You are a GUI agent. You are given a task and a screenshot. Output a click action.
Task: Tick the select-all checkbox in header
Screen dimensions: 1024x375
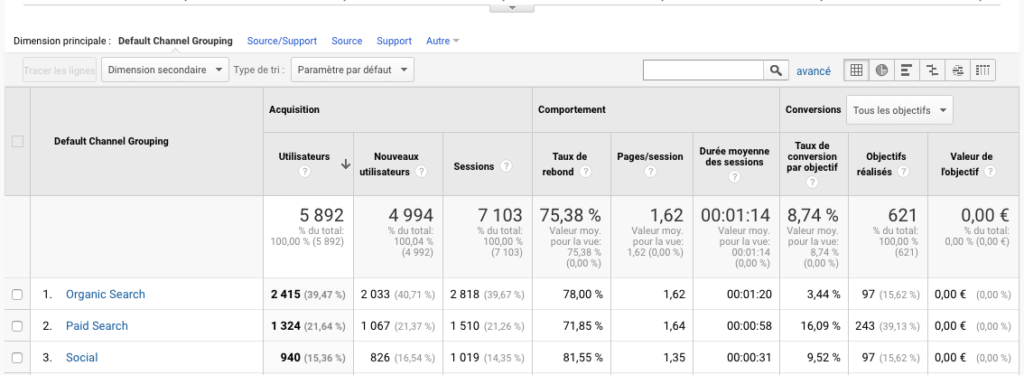18,141
